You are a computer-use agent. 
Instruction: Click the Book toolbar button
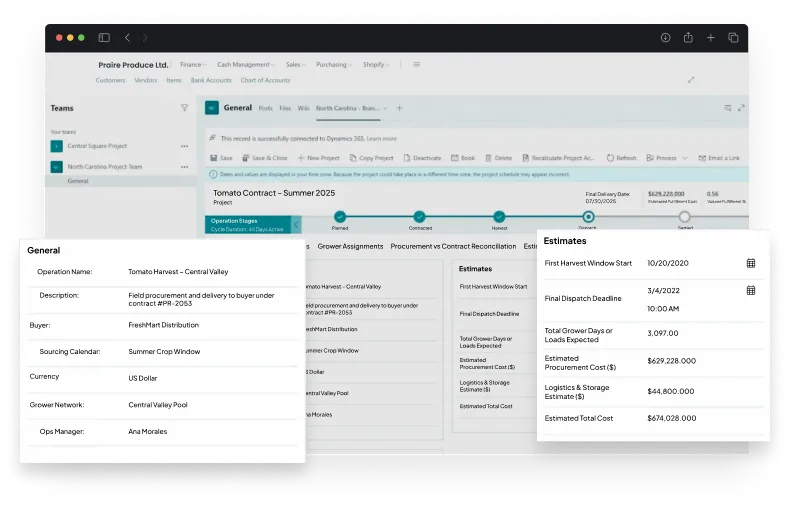point(463,158)
